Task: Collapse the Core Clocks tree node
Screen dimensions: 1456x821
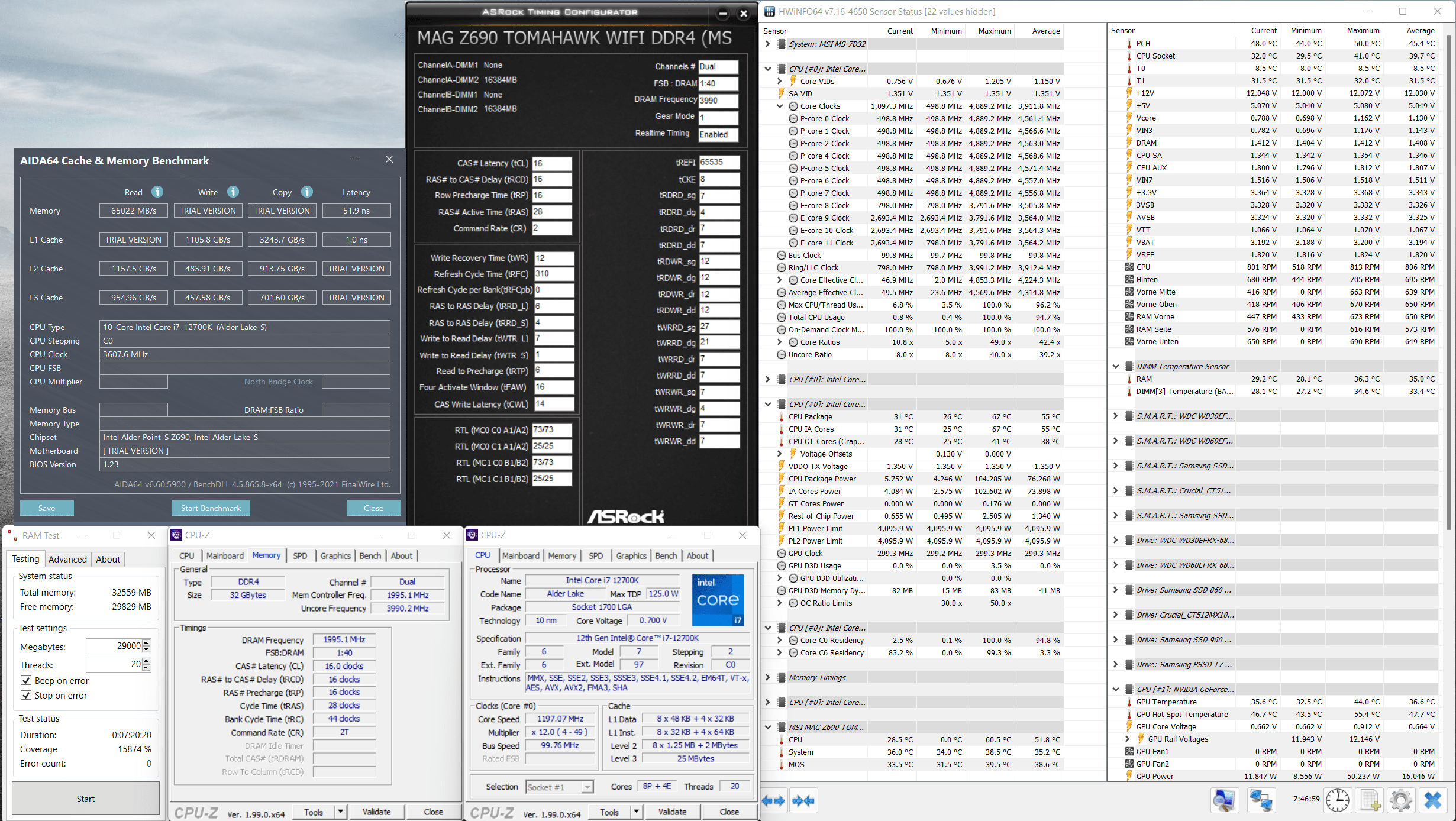Action: point(780,106)
